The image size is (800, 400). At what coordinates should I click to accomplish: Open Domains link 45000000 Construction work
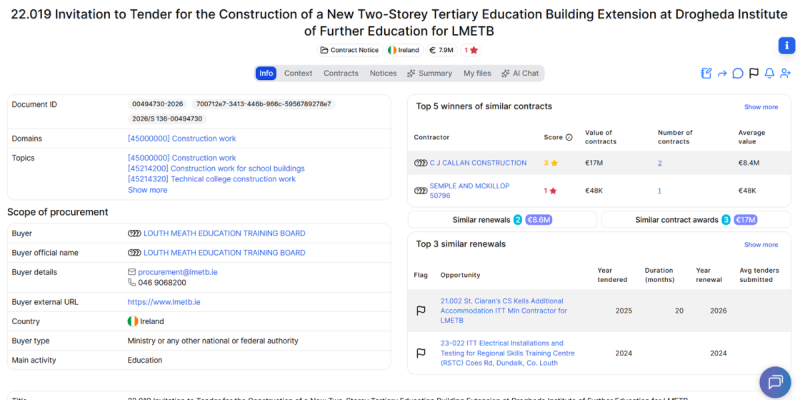[x=182, y=138]
